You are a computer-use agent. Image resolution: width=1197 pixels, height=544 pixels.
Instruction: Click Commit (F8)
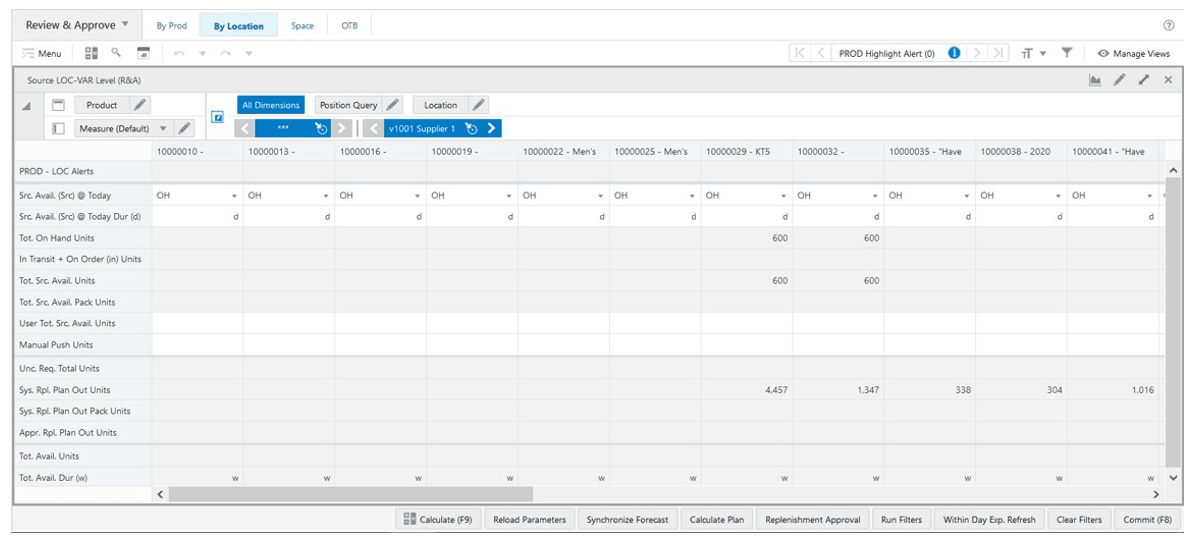point(1147,520)
